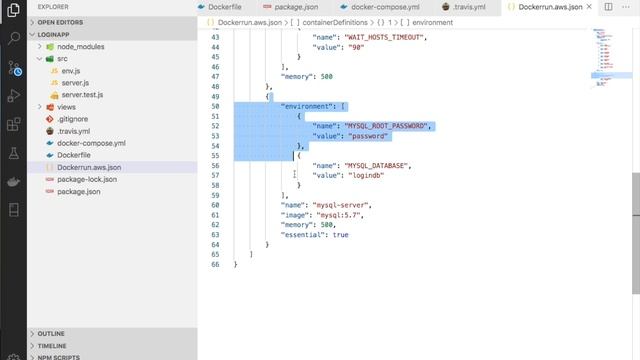
Task: Collapse the src folder
Action: (x=62, y=59)
